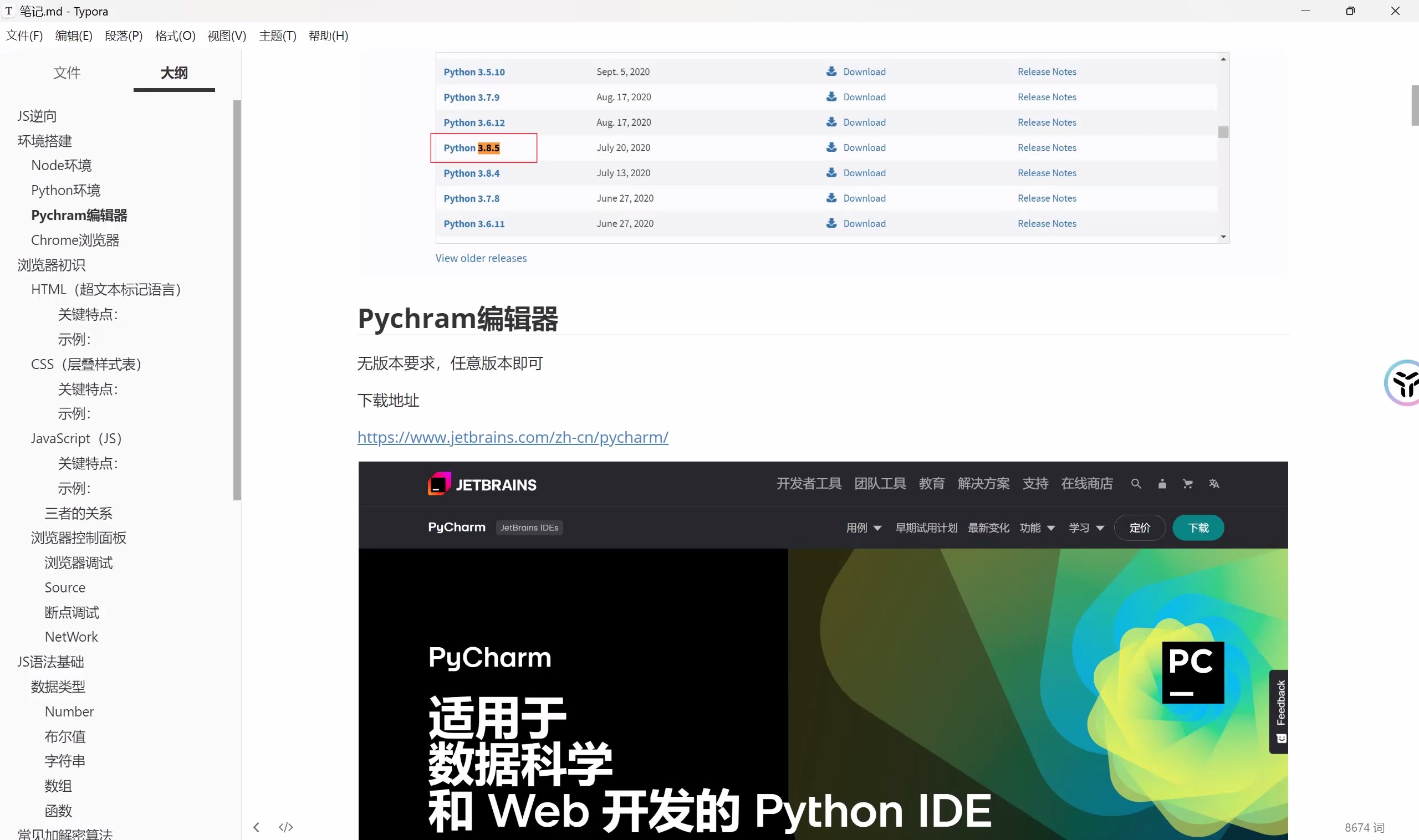Screen dimensions: 1419x840
Task: Open the 学习 dropdown in the PyCharm menu
Action: click(x=1085, y=527)
